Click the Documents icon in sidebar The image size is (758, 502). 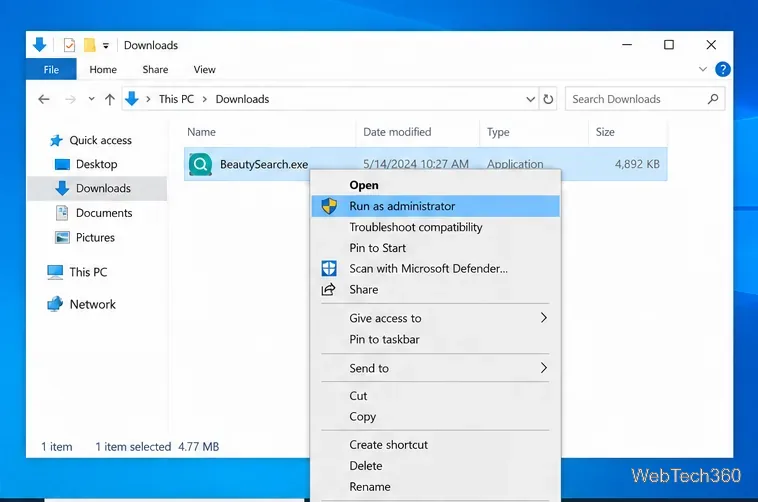coord(62,213)
